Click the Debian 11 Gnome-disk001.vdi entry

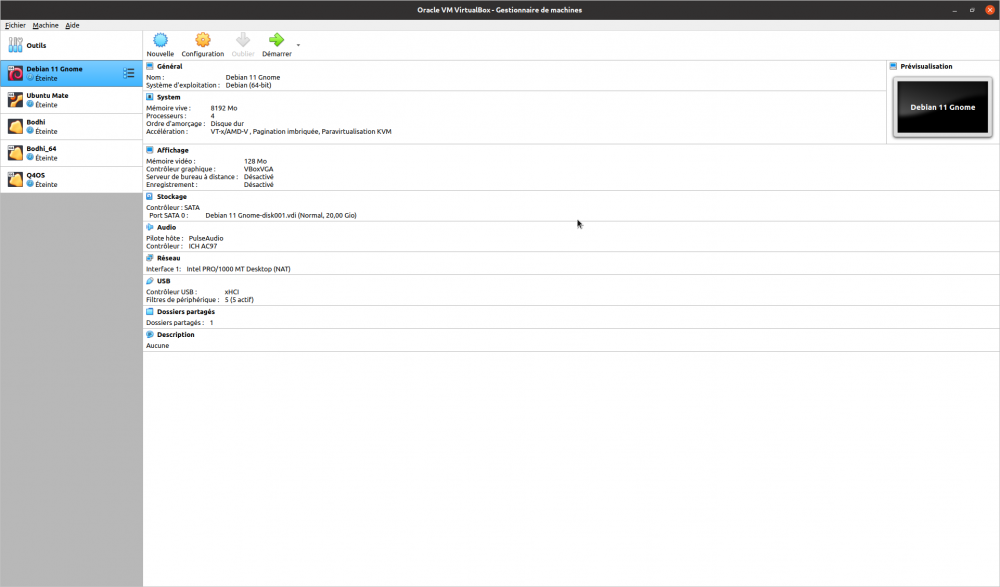(281, 216)
